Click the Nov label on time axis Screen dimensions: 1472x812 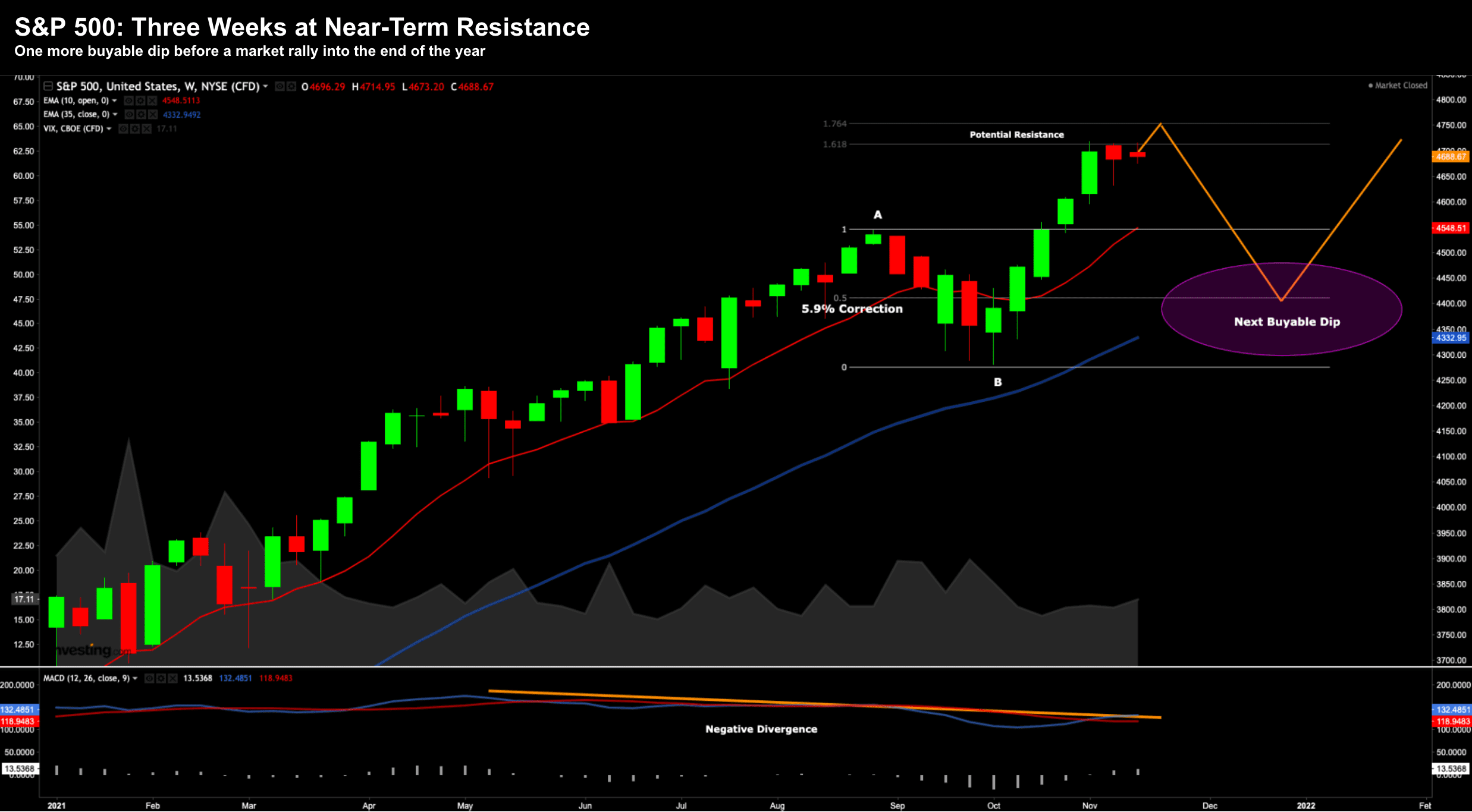[x=1089, y=805]
